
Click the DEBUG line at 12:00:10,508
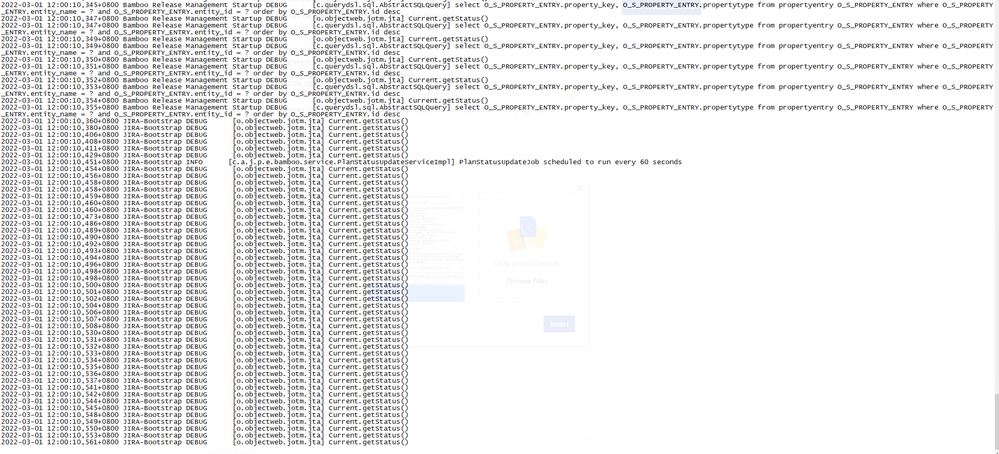click(204, 326)
